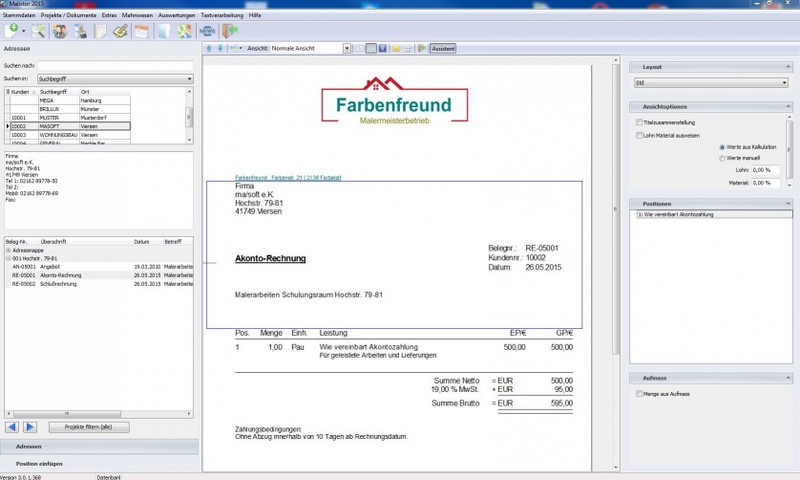The image size is (800, 480).
Task: Open the Layout 'Std' dropdown
Action: click(x=711, y=83)
